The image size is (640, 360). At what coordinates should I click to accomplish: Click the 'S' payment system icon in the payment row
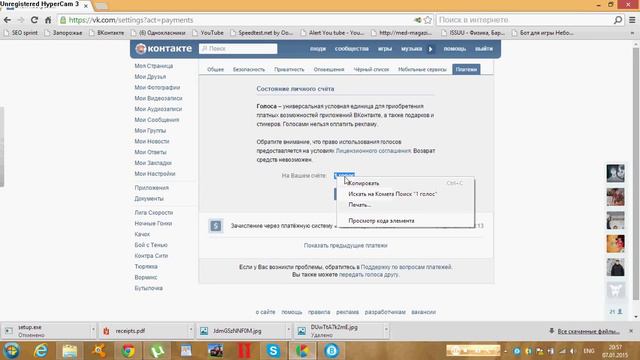click(x=216, y=226)
